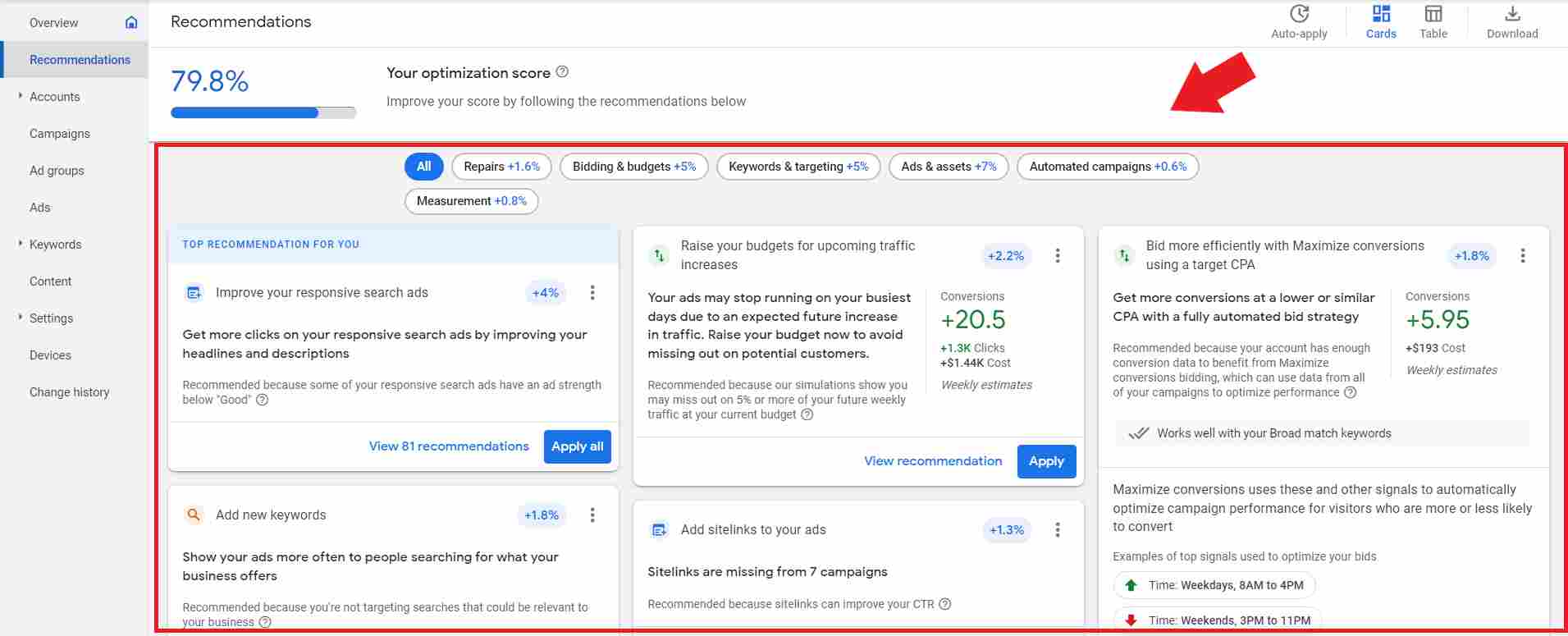Click help icon beside Your optimization score
Image resolution: width=1568 pixels, height=636 pixels.
(562, 72)
